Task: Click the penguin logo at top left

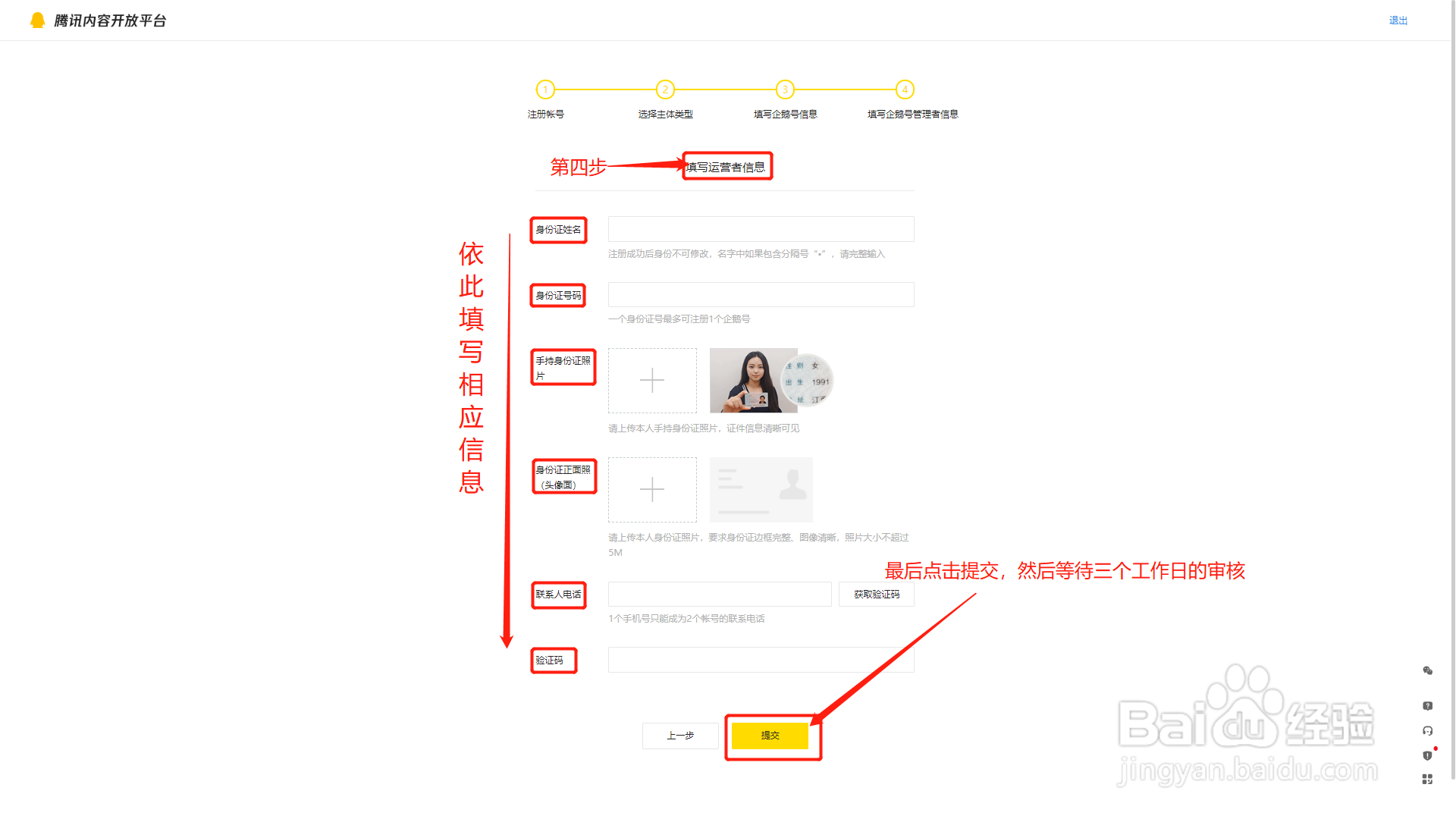Action: click(x=37, y=20)
